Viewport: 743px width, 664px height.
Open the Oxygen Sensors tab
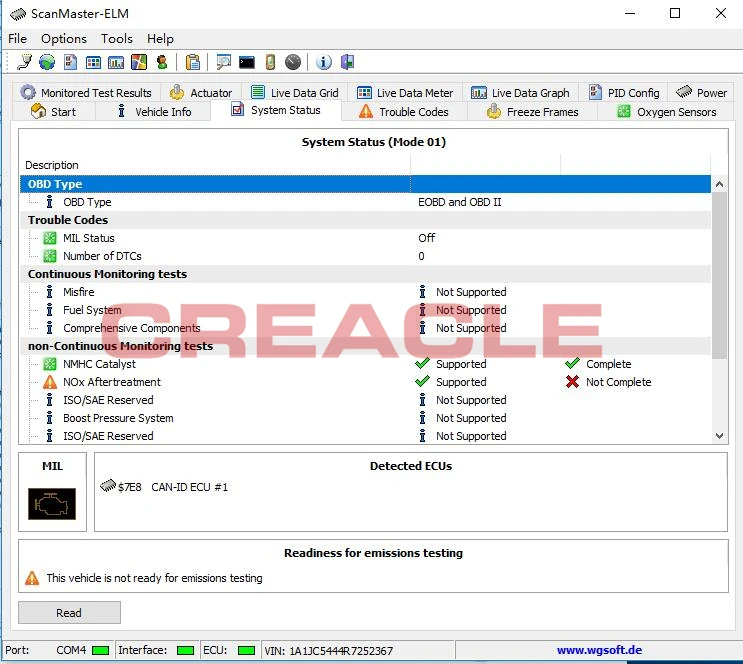(x=666, y=112)
